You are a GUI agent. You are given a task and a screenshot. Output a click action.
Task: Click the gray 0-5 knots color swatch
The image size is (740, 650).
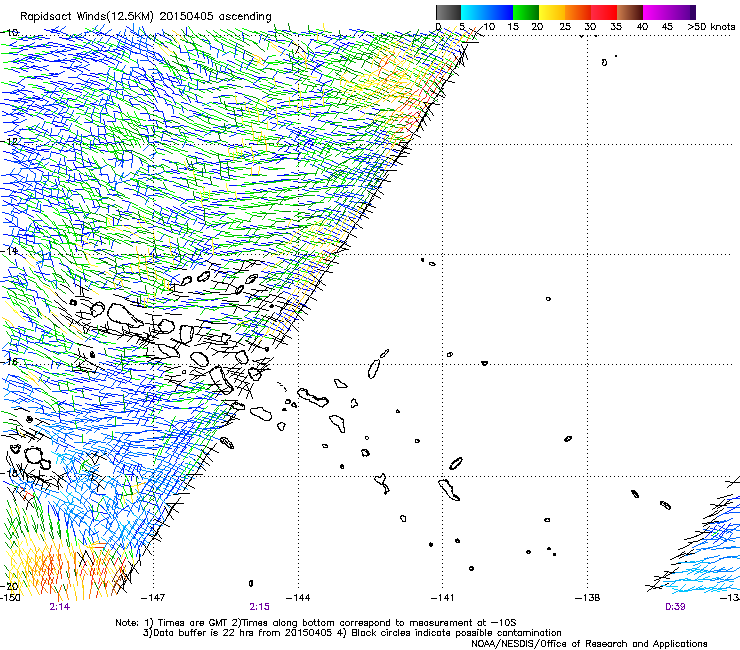[448, 12]
